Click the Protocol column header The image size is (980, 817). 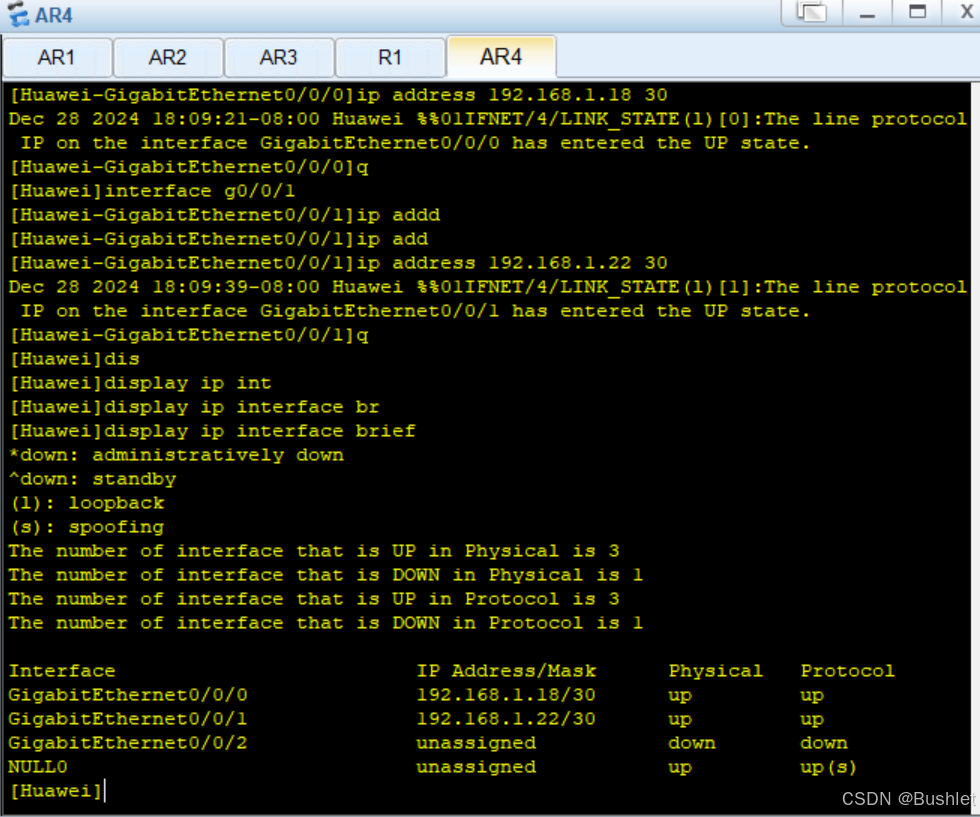(848, 671)
